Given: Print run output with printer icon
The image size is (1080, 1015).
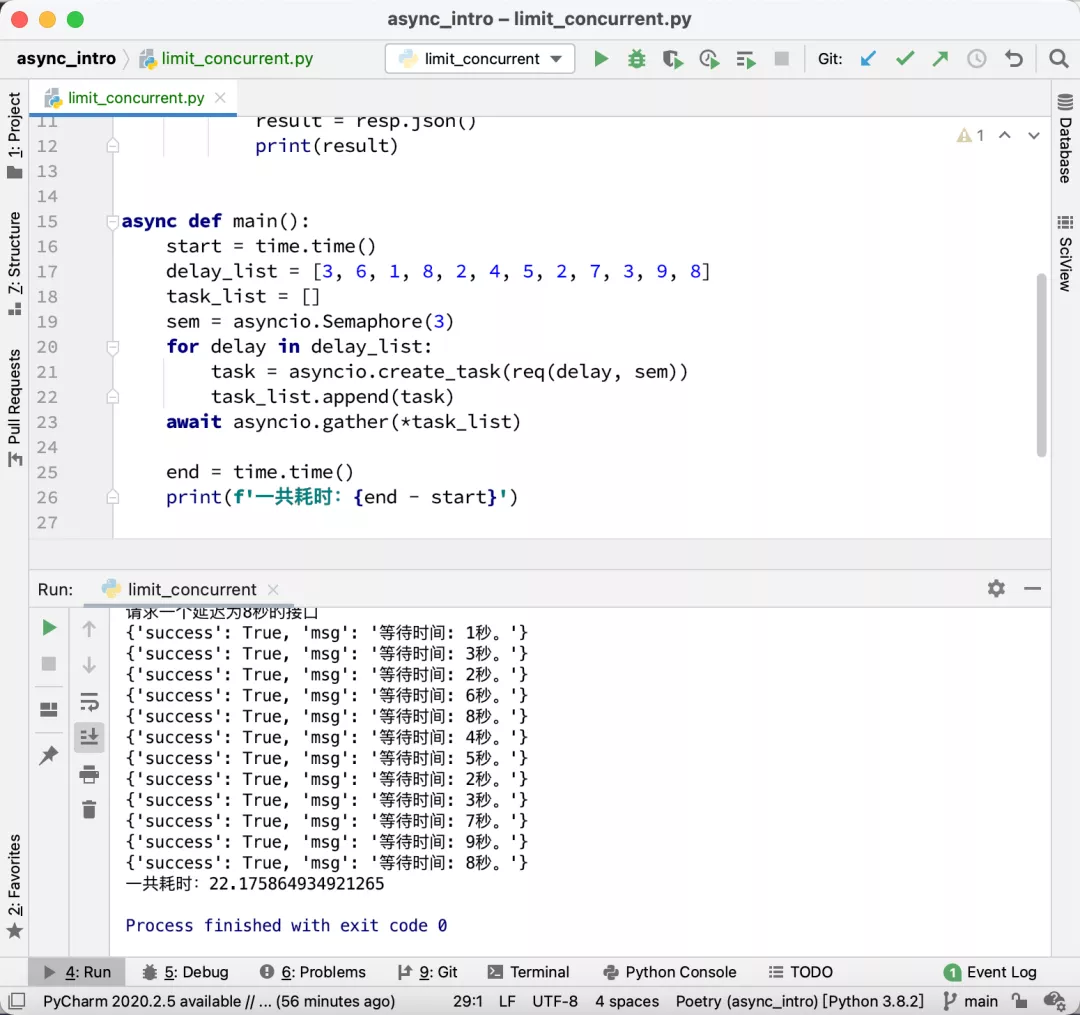Looking at the screenshot, I should pos(89,774).
